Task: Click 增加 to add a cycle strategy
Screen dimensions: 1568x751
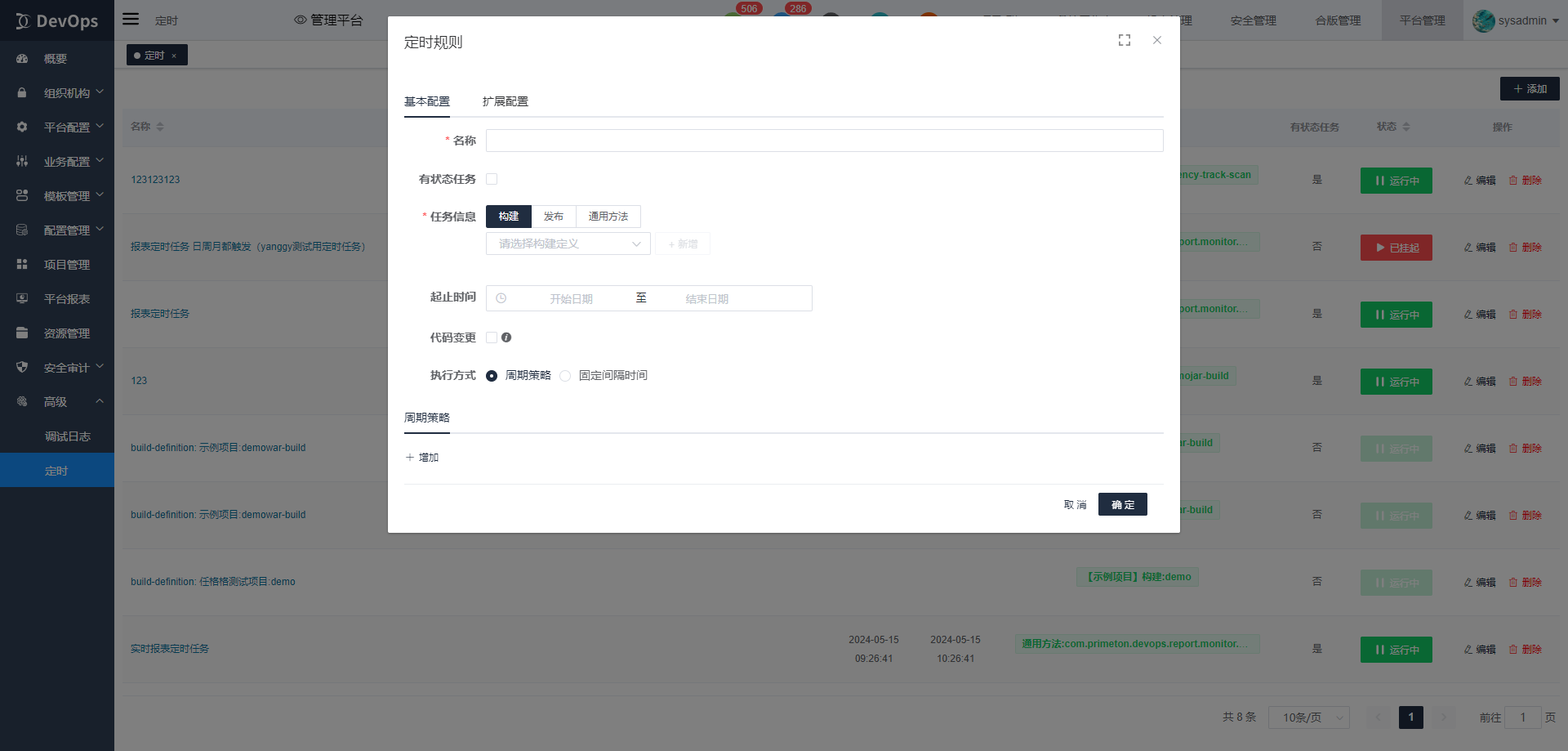Action: (422, 458)
